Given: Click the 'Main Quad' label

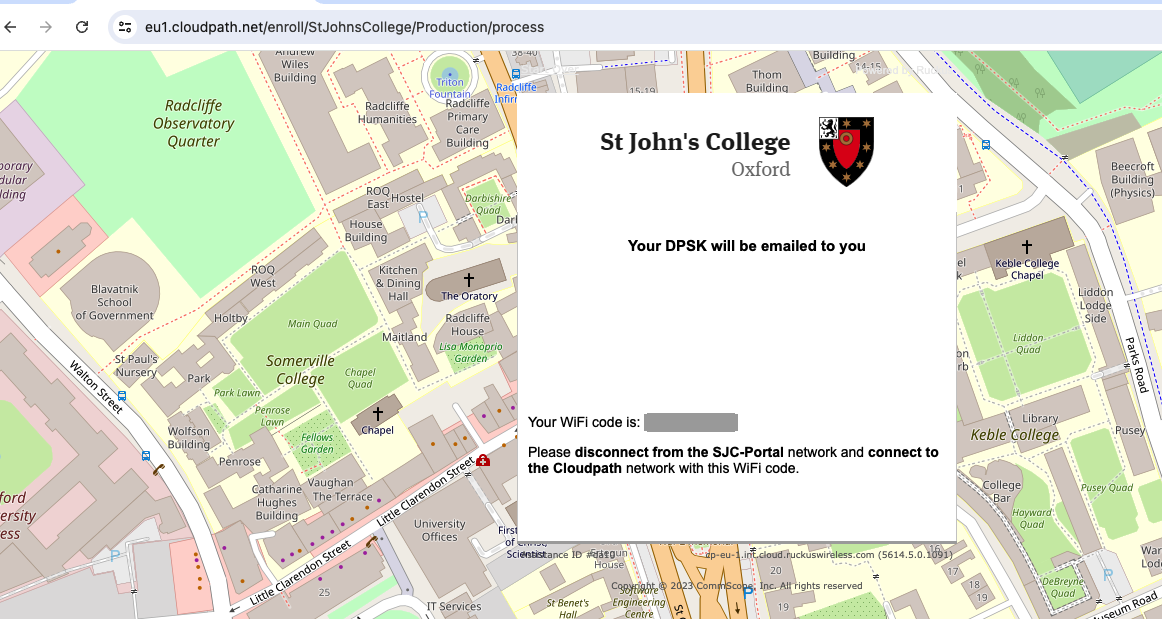Looking at the screenshot, I should pyautogui.click(x=312, y=324).
